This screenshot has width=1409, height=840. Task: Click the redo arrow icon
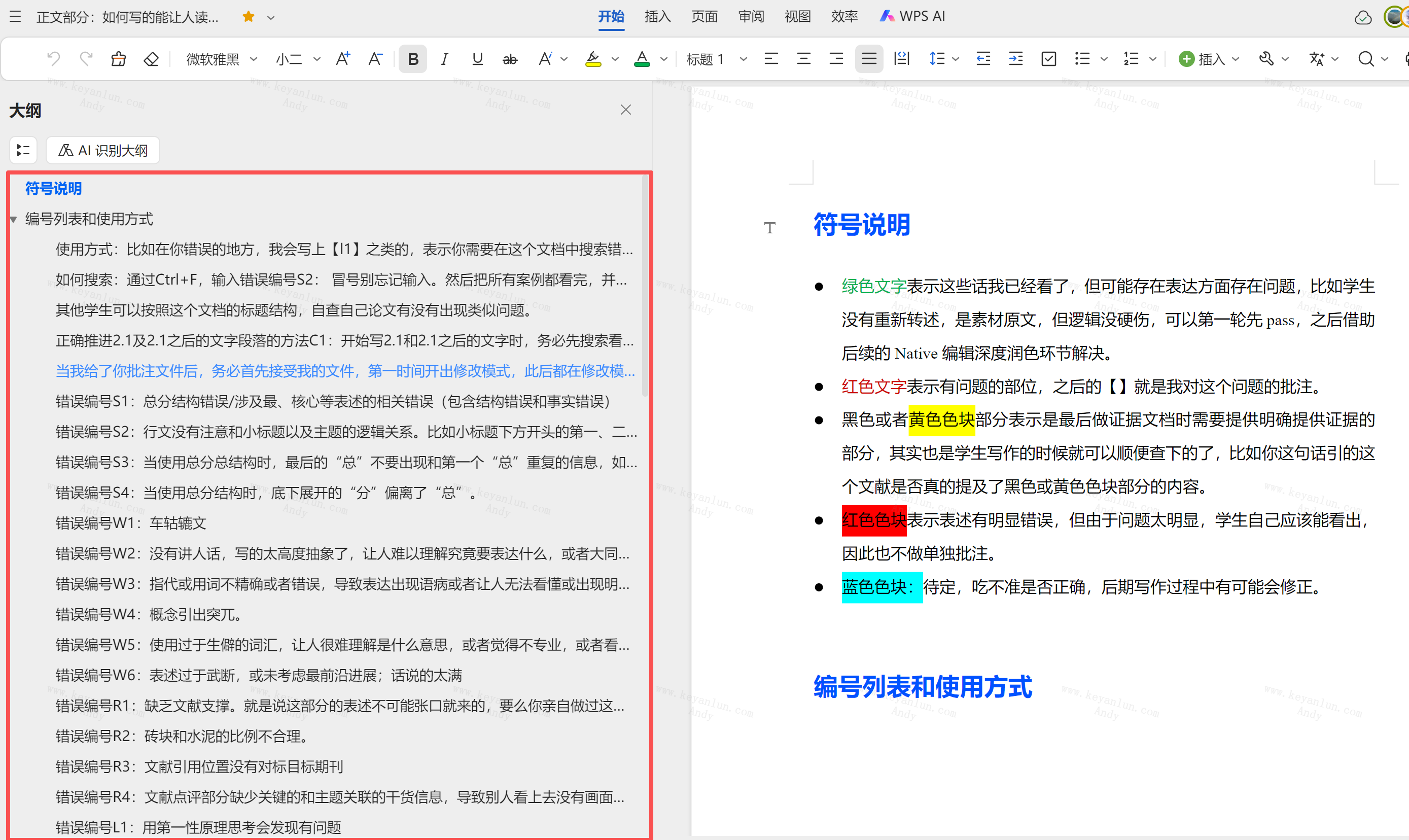click(x=86, y=59)
